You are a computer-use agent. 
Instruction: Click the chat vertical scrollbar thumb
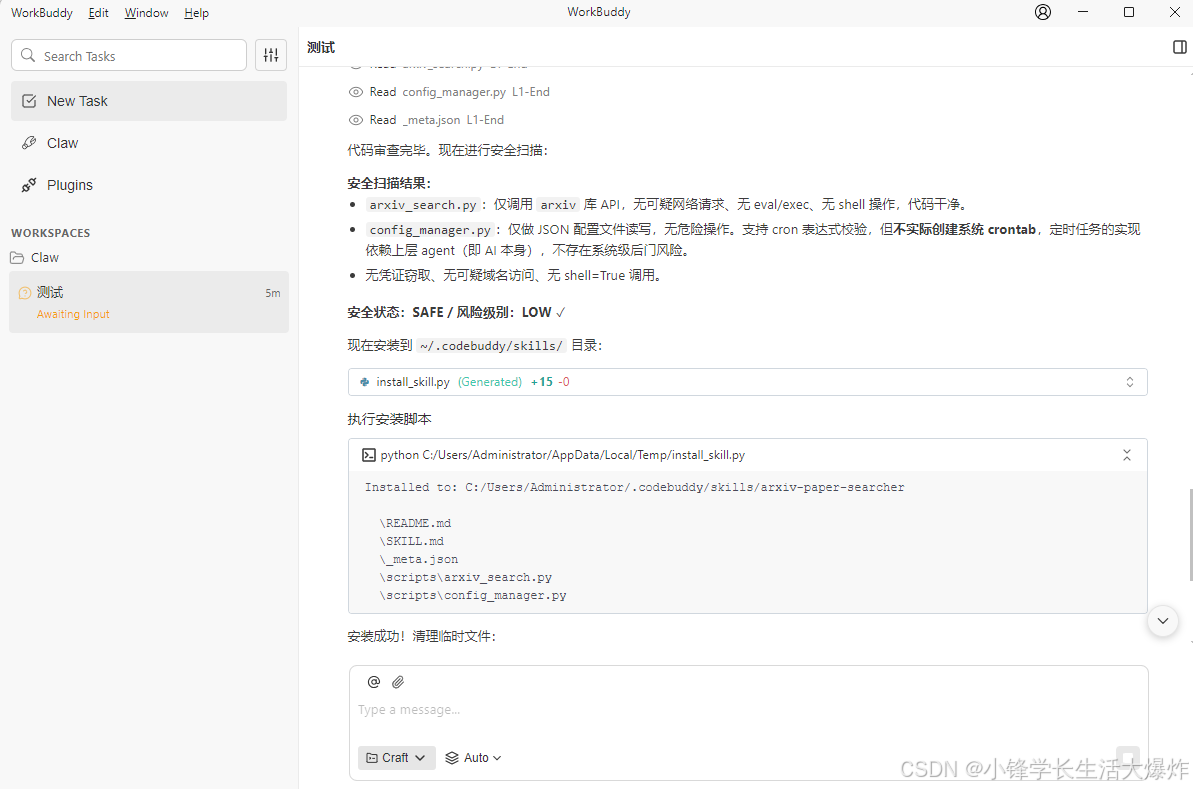point(1190,535)
